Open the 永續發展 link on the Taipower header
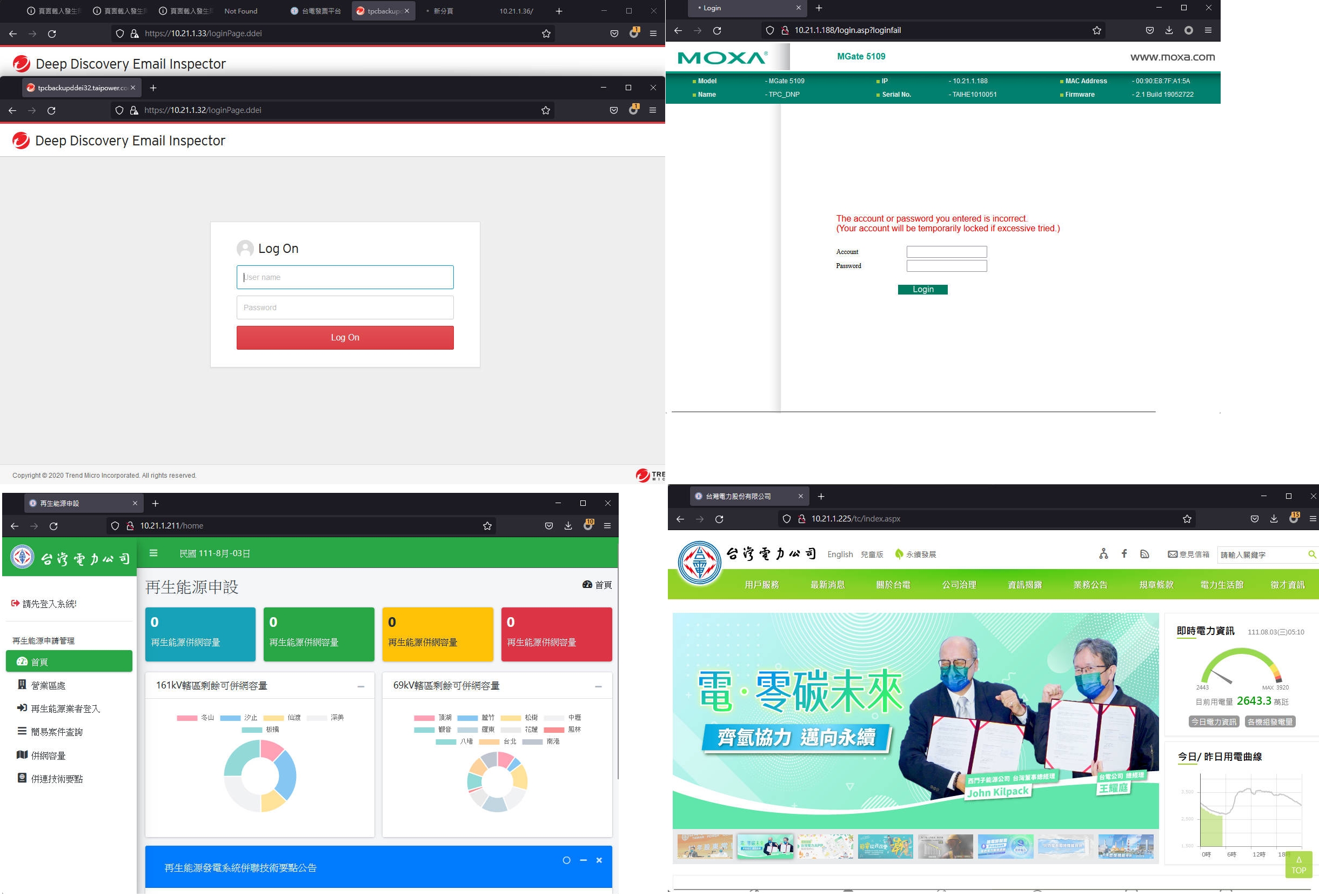Viewport: 1319px width, 896px height. pyautogui.click(x=915, y=555)
